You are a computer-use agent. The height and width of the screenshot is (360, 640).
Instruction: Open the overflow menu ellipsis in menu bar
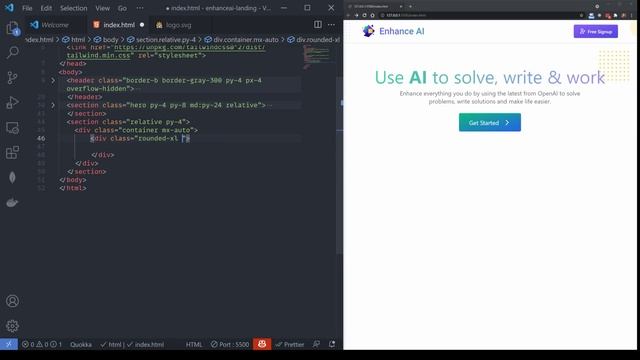[x=140, y=8]
